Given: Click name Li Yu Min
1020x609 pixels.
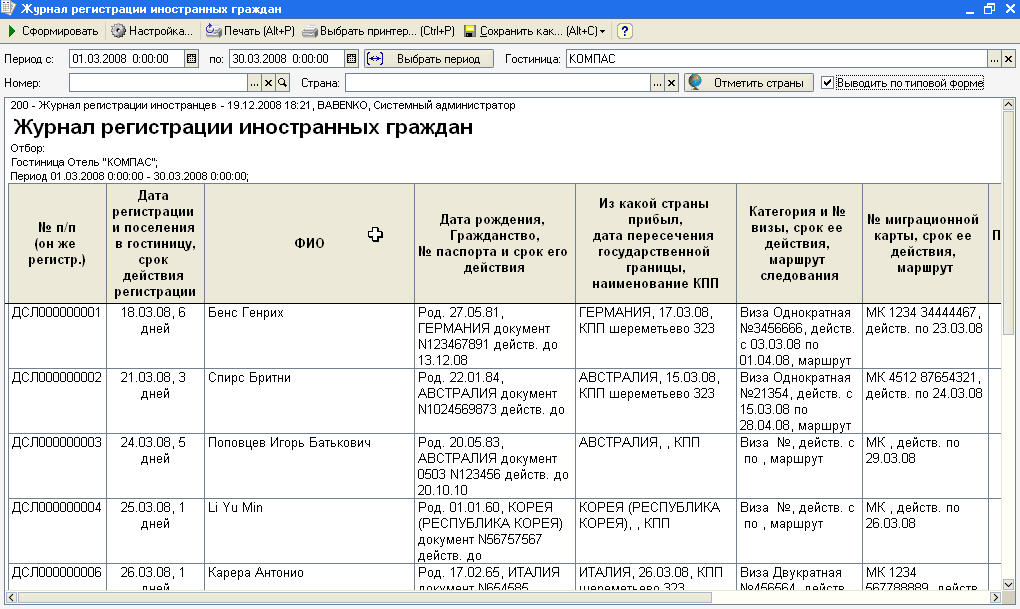Looking at the screenshot, I should 235,508.
